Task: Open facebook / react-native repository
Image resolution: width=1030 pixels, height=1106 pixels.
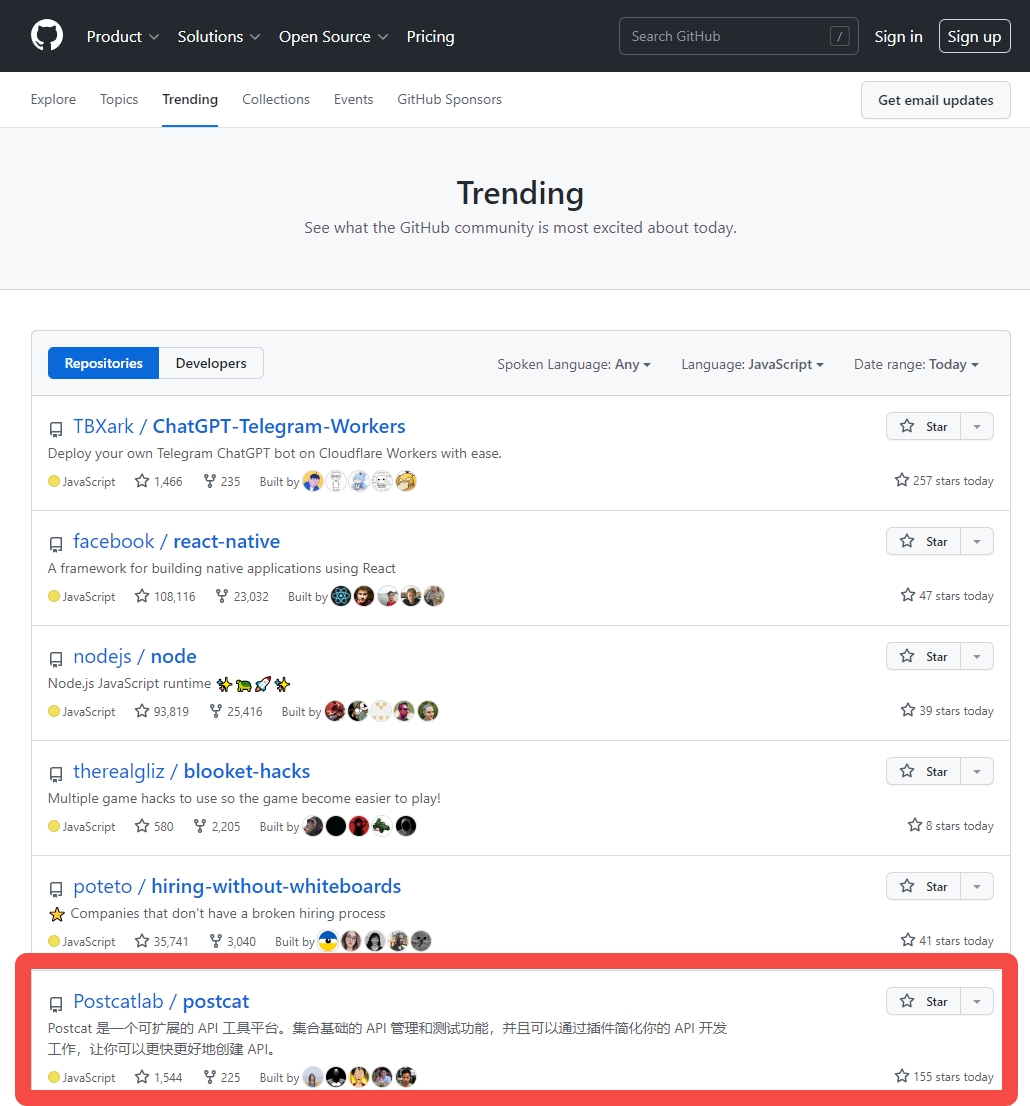Action: (176, 542)
